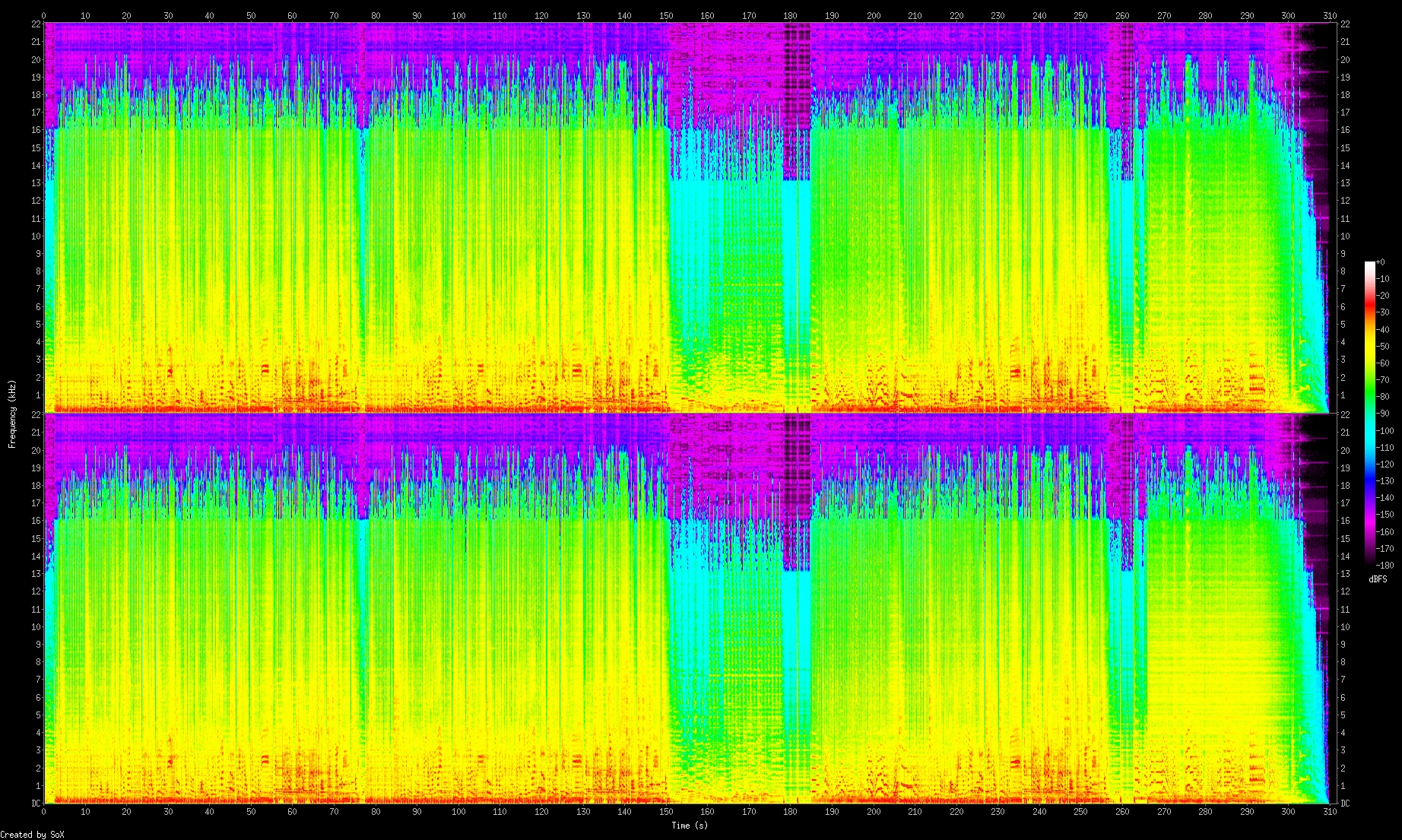The width and height of the screenshot is (1402, 840).
Task: Click the -180 label on the color scale
Action: [1385, 565]
